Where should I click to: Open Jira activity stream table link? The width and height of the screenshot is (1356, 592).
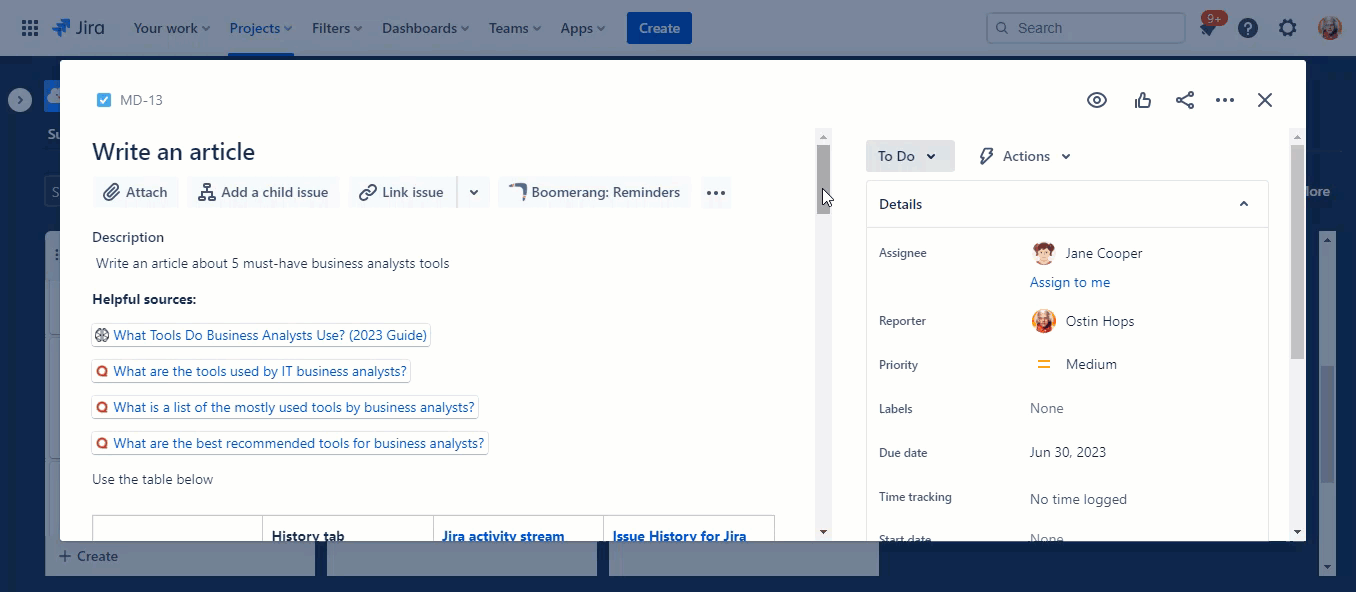tap(503, 536)
